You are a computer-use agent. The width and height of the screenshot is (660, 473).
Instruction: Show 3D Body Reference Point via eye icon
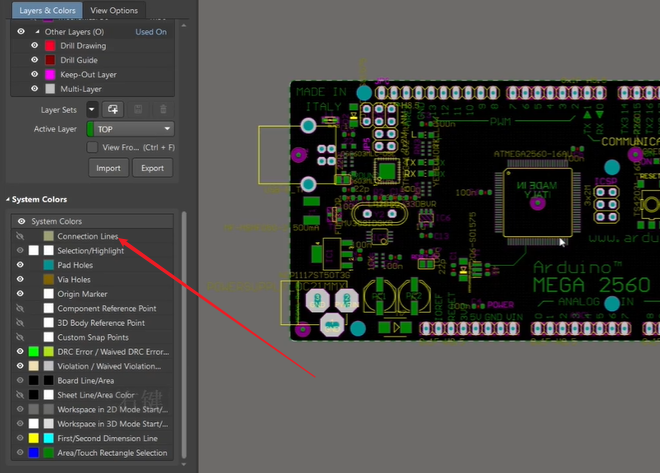[20, 323]
